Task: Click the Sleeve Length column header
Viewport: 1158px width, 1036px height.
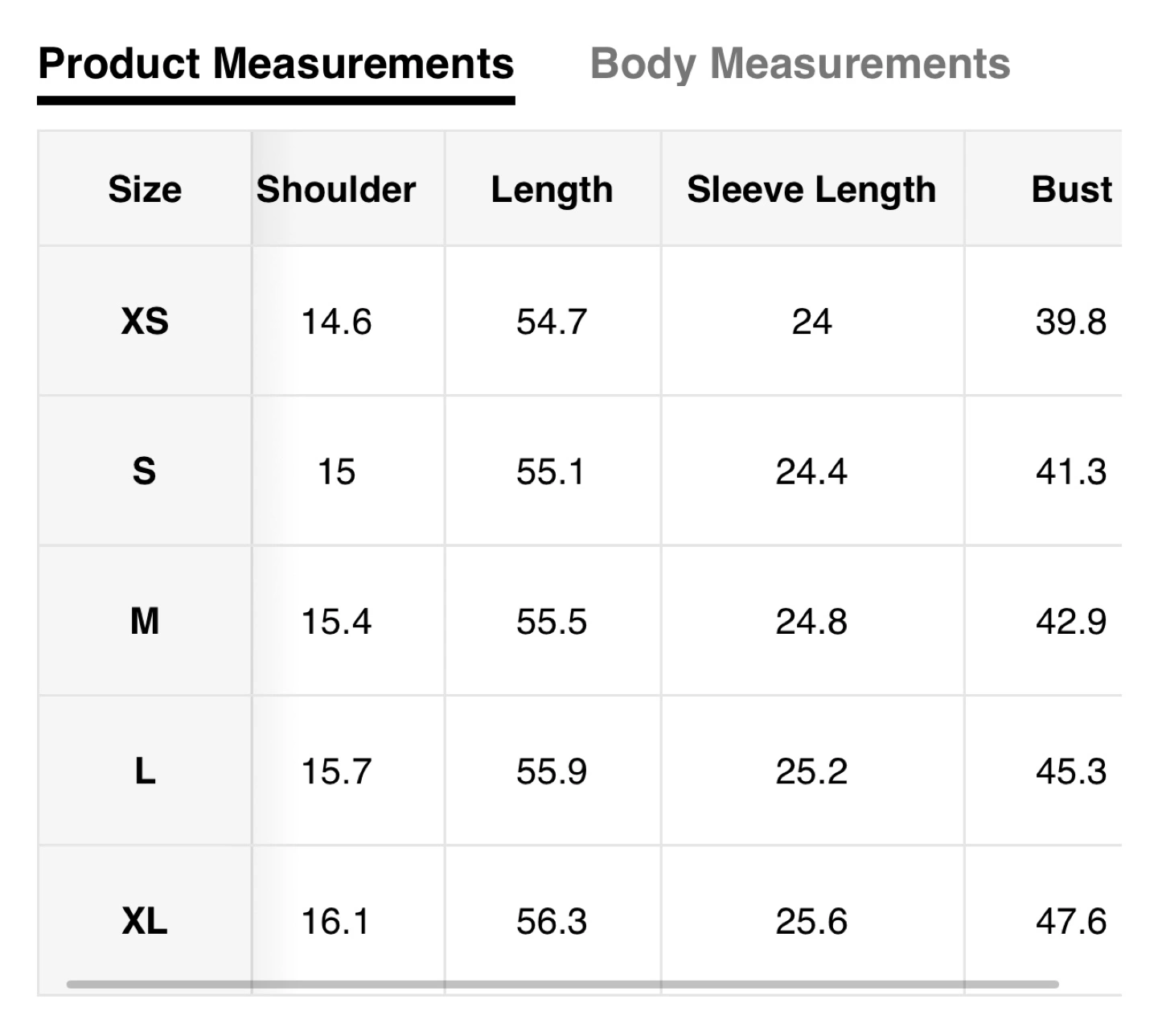Action: (811, 190)
